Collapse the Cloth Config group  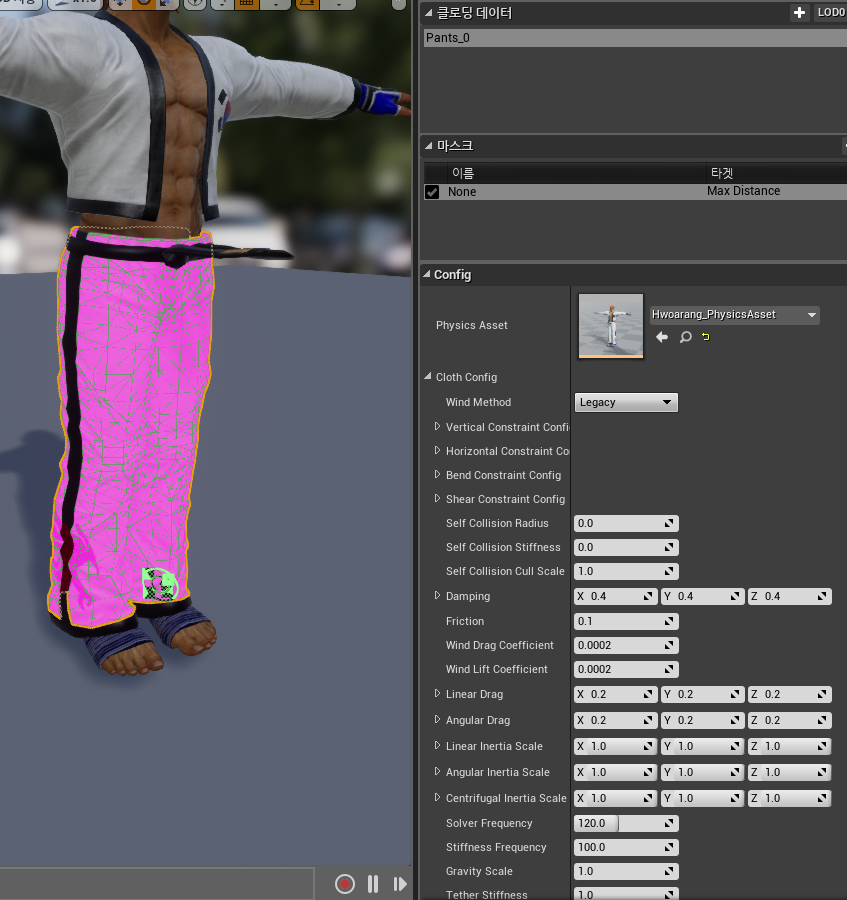(428, 377)
